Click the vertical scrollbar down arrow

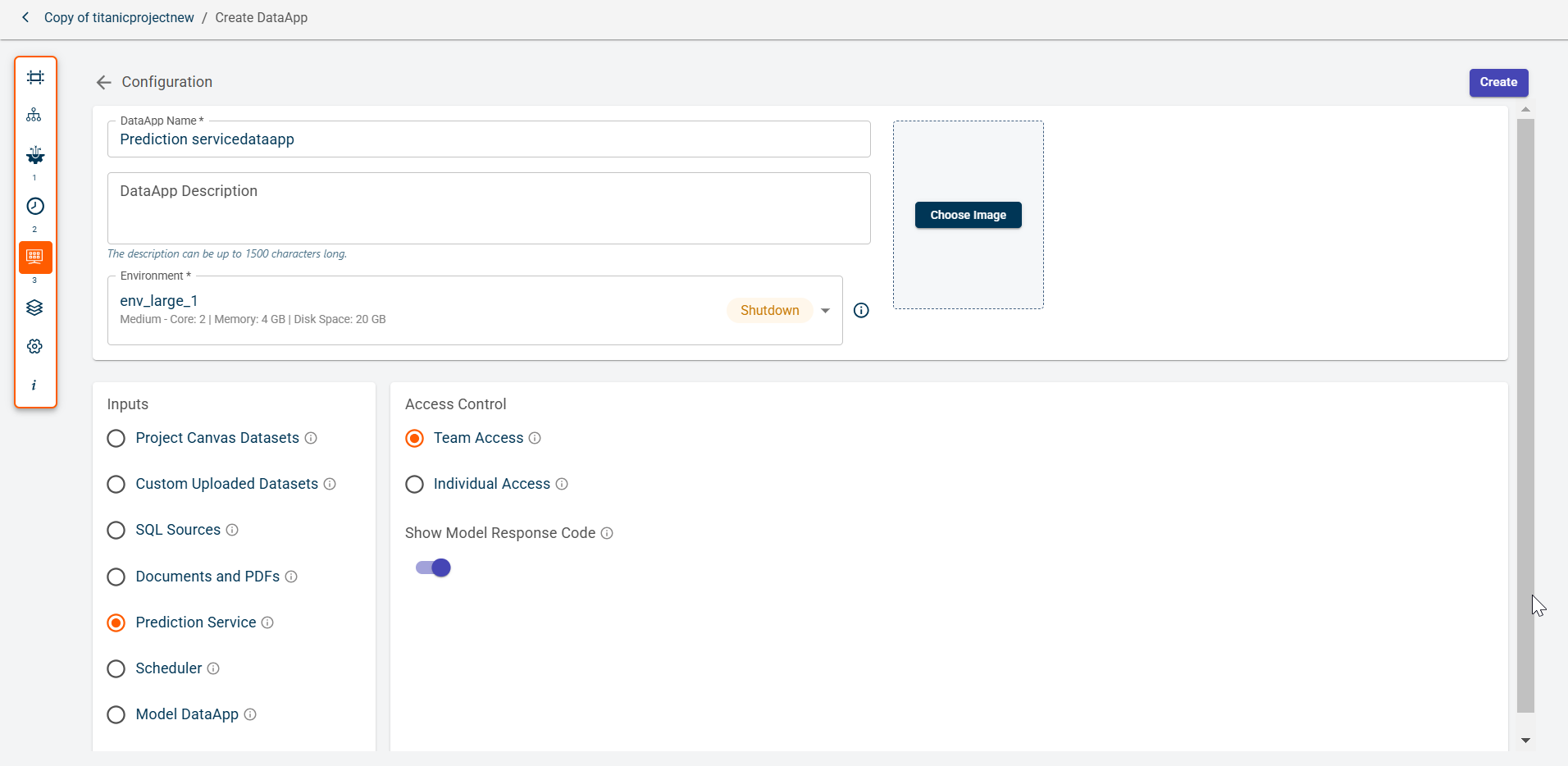pos(1525,740)
